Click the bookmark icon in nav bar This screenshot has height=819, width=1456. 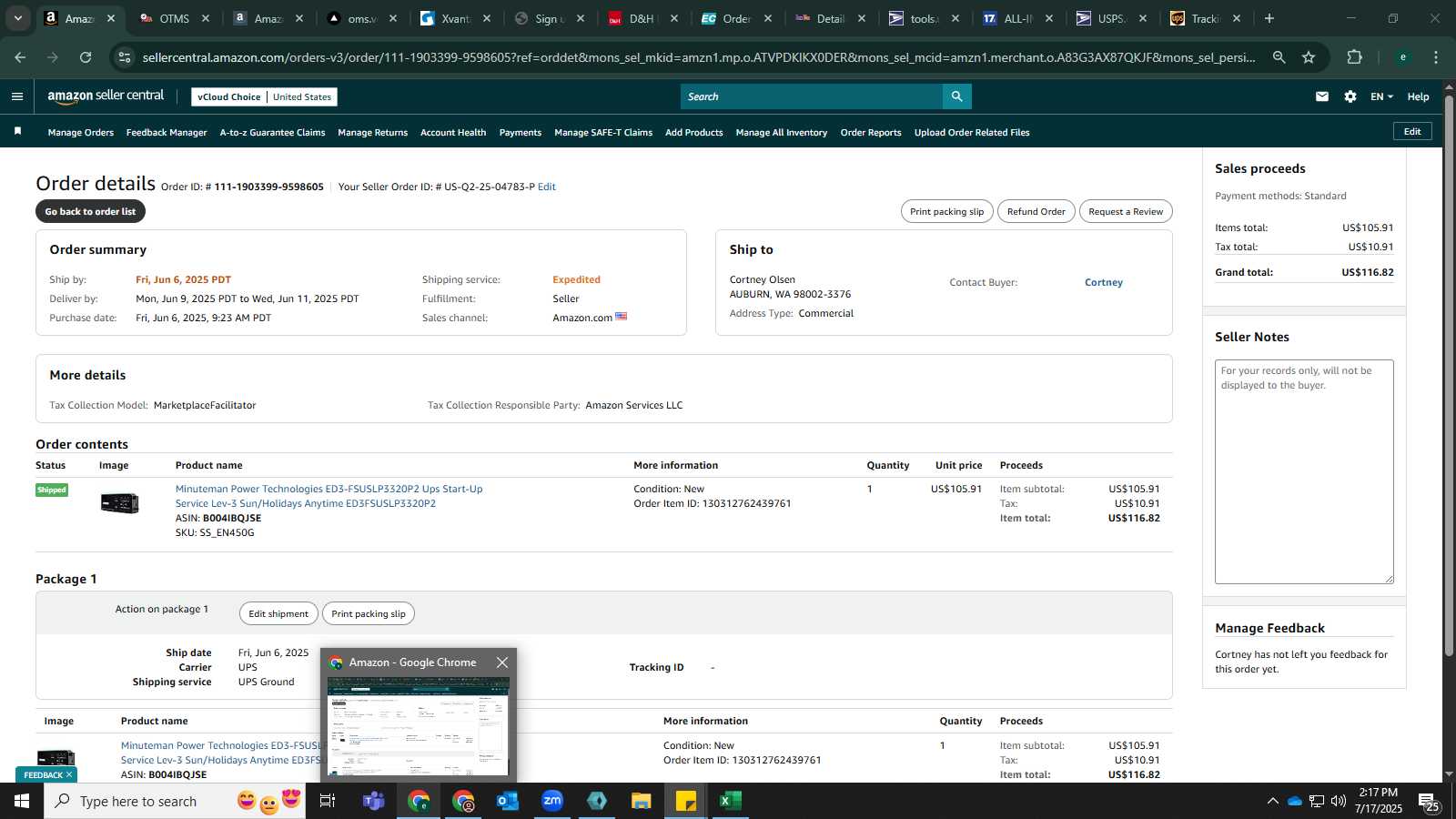[17, 132]
